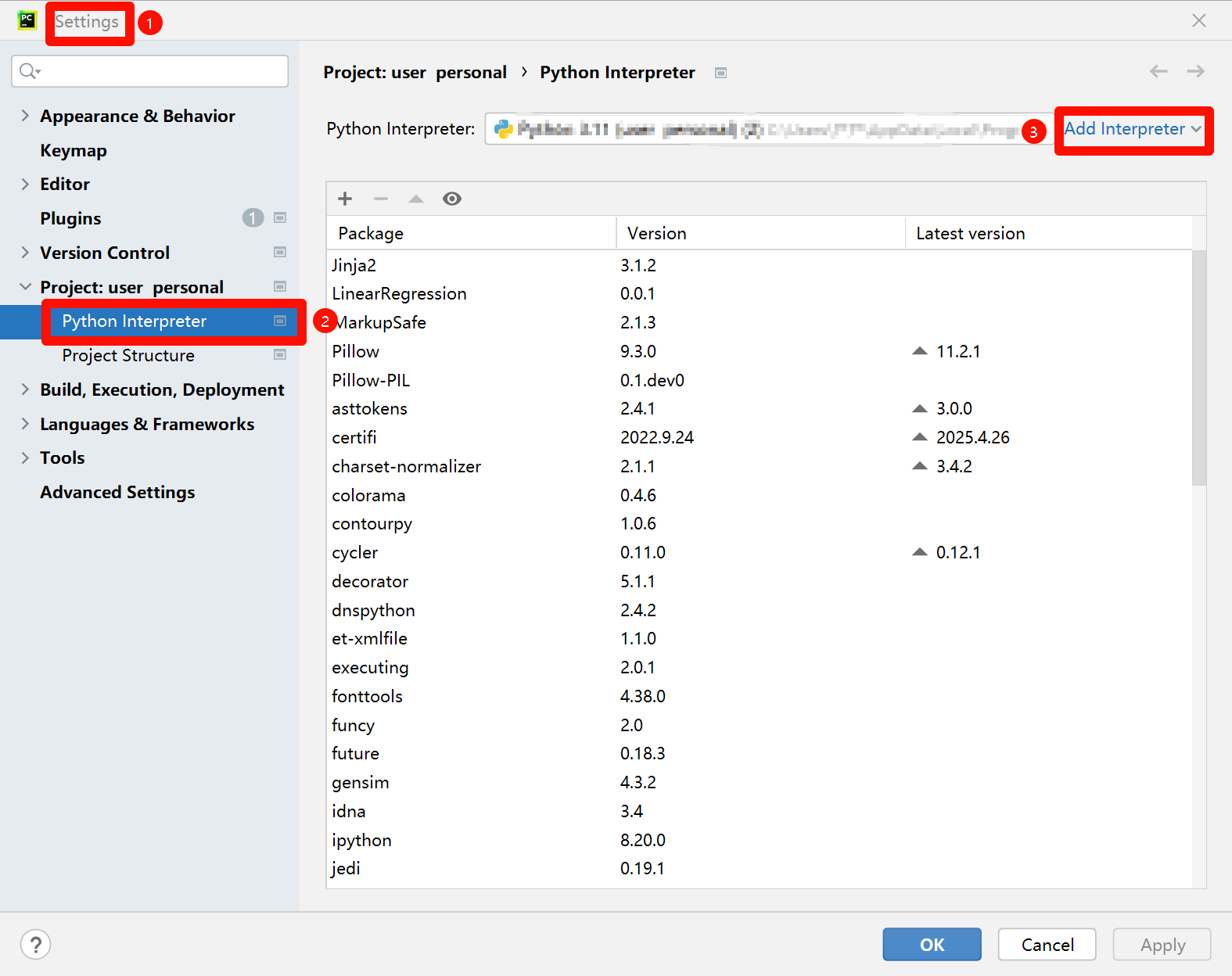The image size is (1232, 976).
Task: Expand the Editor settings section
Action: point(25,184)
